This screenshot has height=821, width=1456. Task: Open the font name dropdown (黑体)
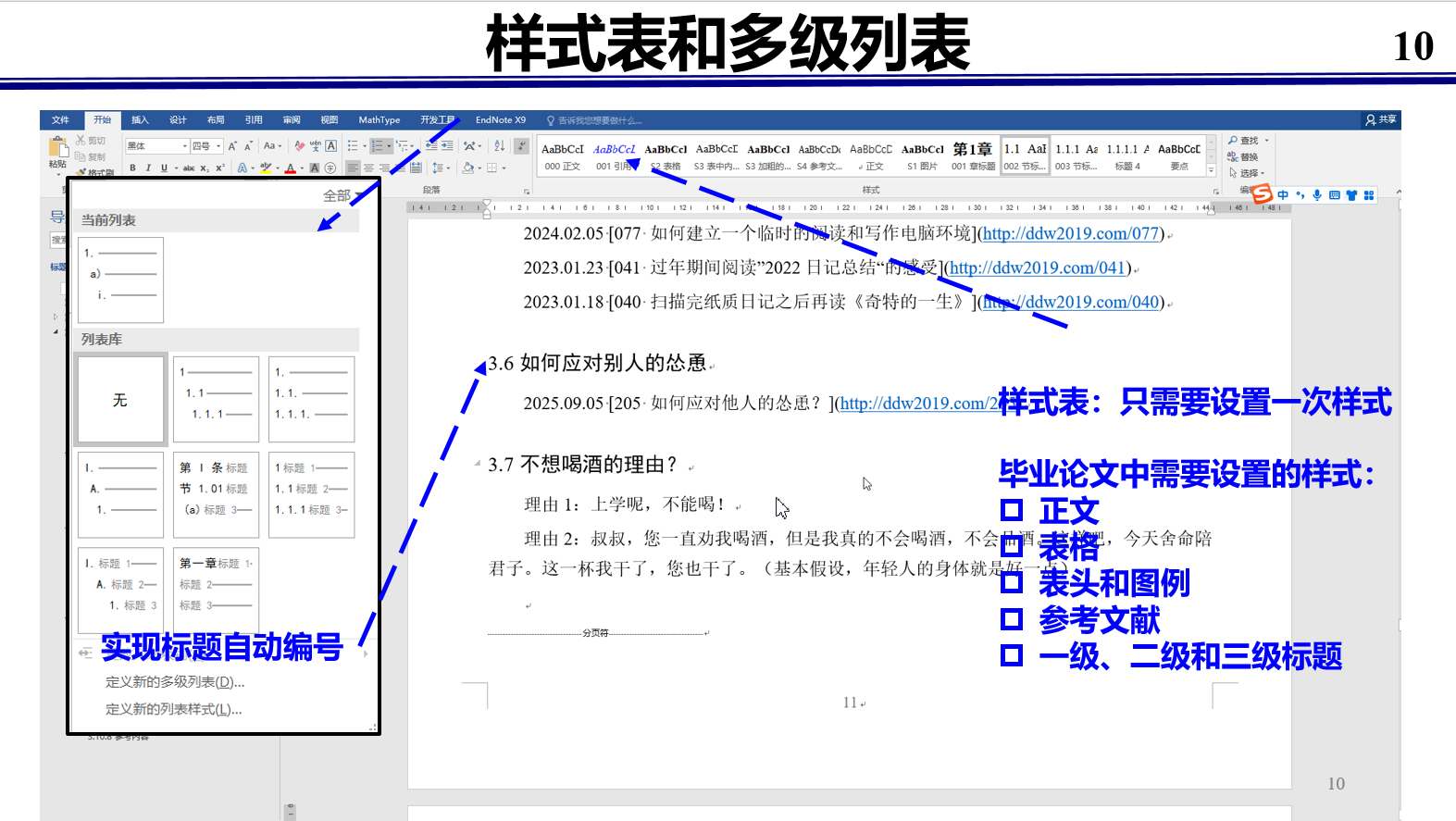[185, 146]
